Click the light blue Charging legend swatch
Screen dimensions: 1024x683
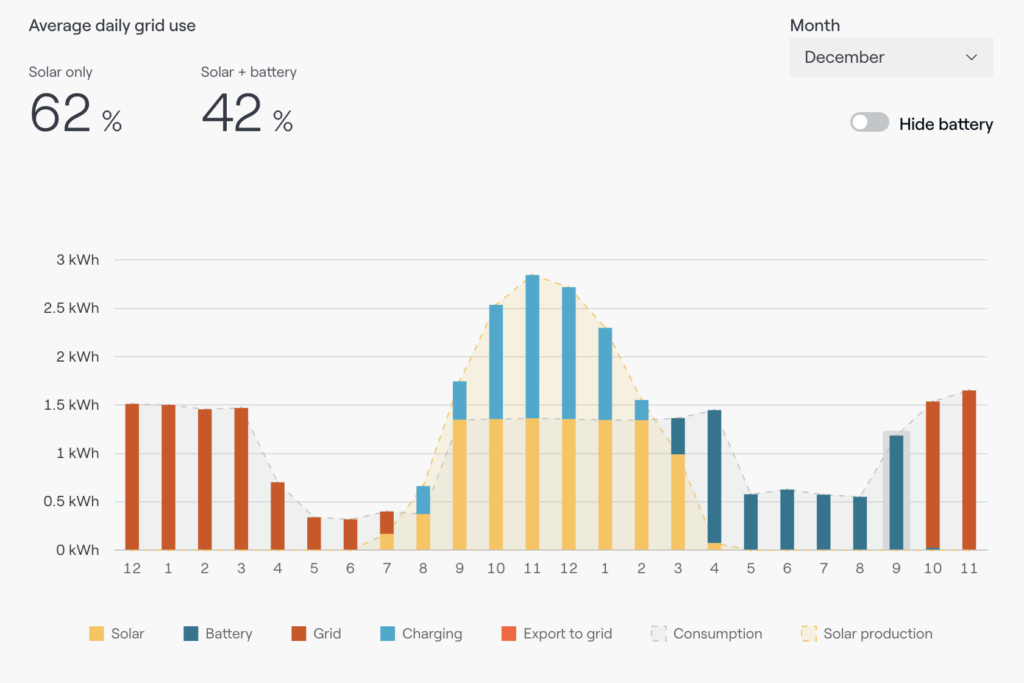coord(387,634)
